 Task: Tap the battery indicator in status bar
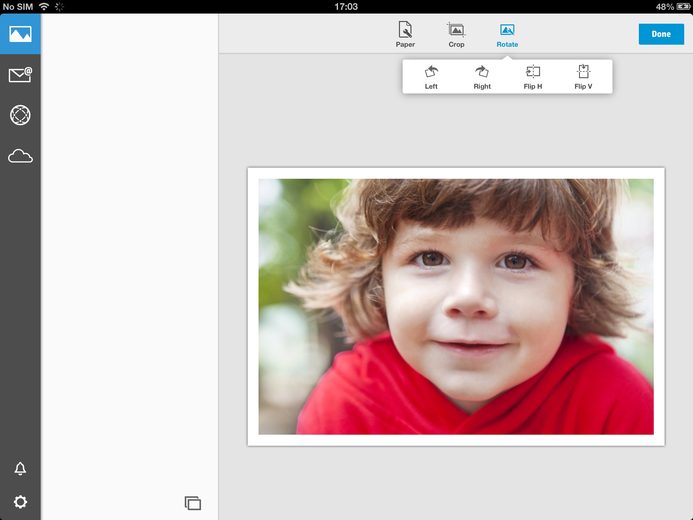[x=683, y=7]
